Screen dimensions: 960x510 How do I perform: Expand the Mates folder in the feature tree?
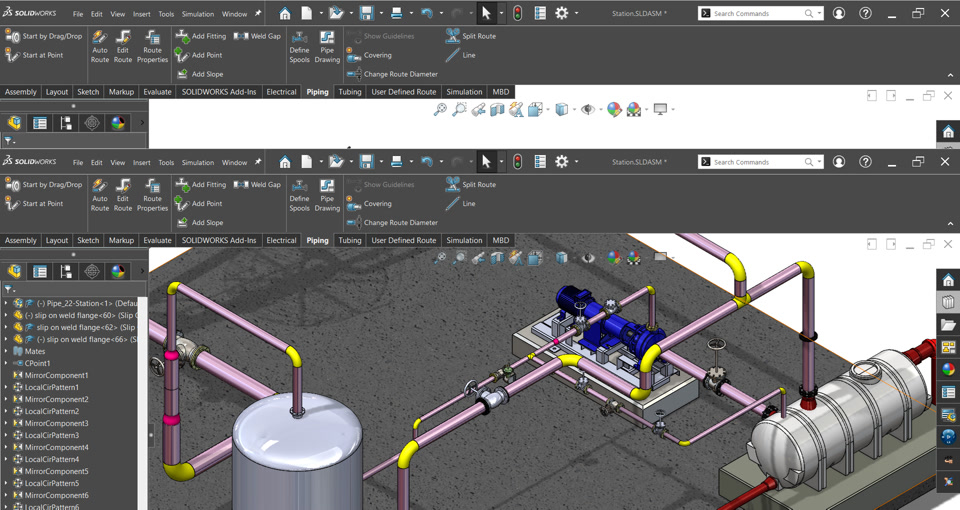click(x=6, y=351)
